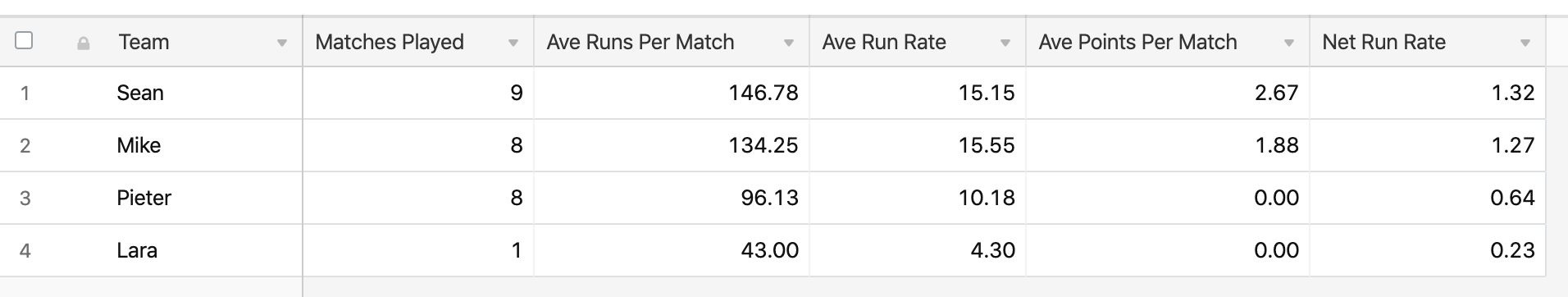Open the Team column dropdown arrow
The width and height of the screenshot is (1568, 297).
pyautogui.click(x=281, y=43)
